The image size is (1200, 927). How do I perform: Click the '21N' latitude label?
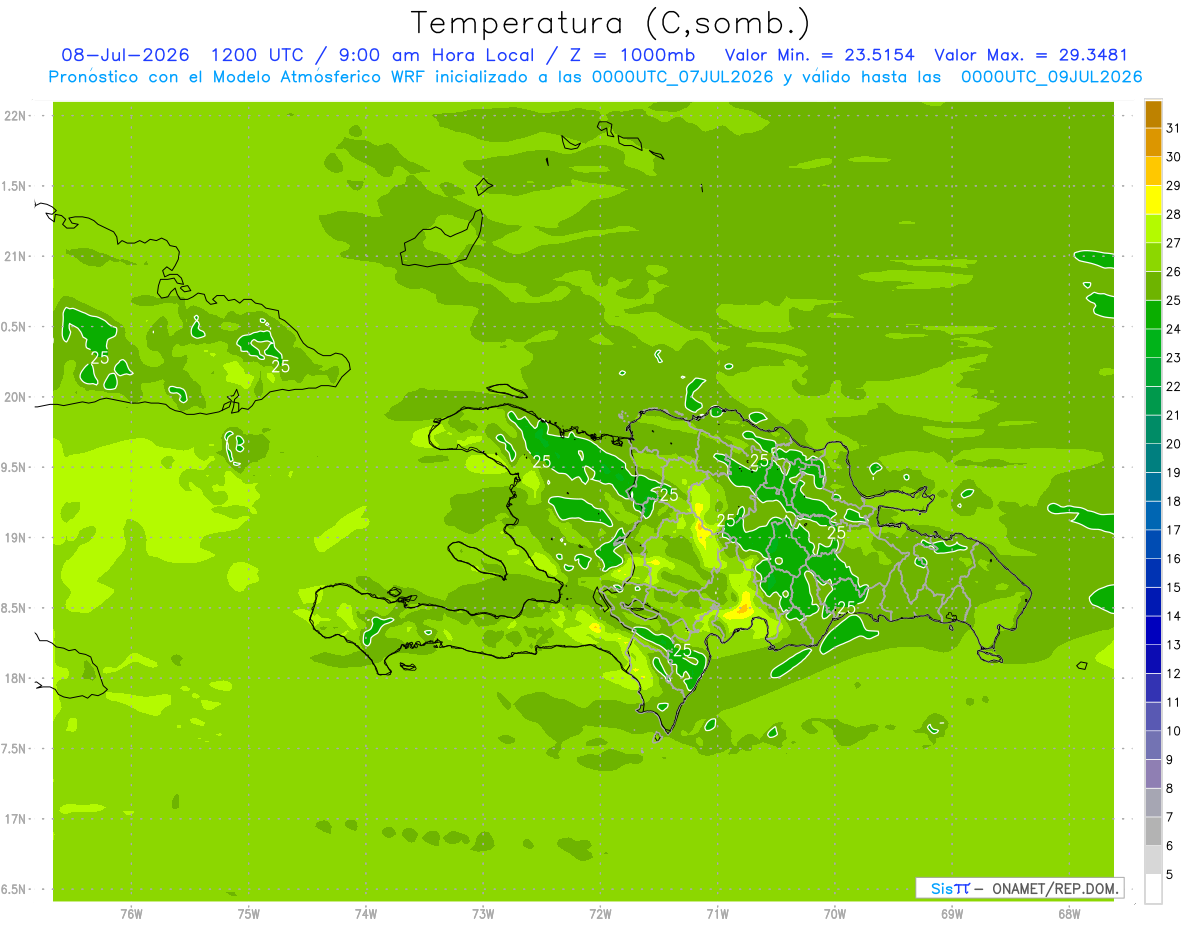(17, 256)
